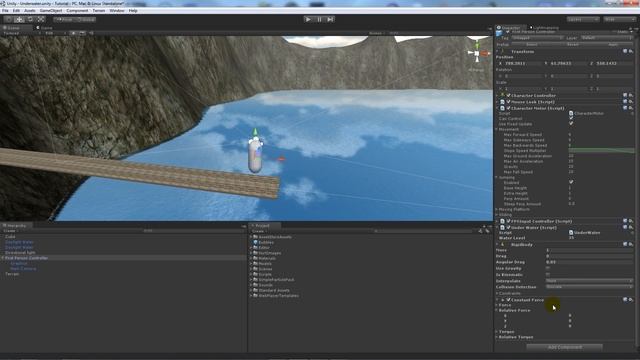Open the File menu
640x360 pixels.
pyautogui.click(x=5, y=11)
